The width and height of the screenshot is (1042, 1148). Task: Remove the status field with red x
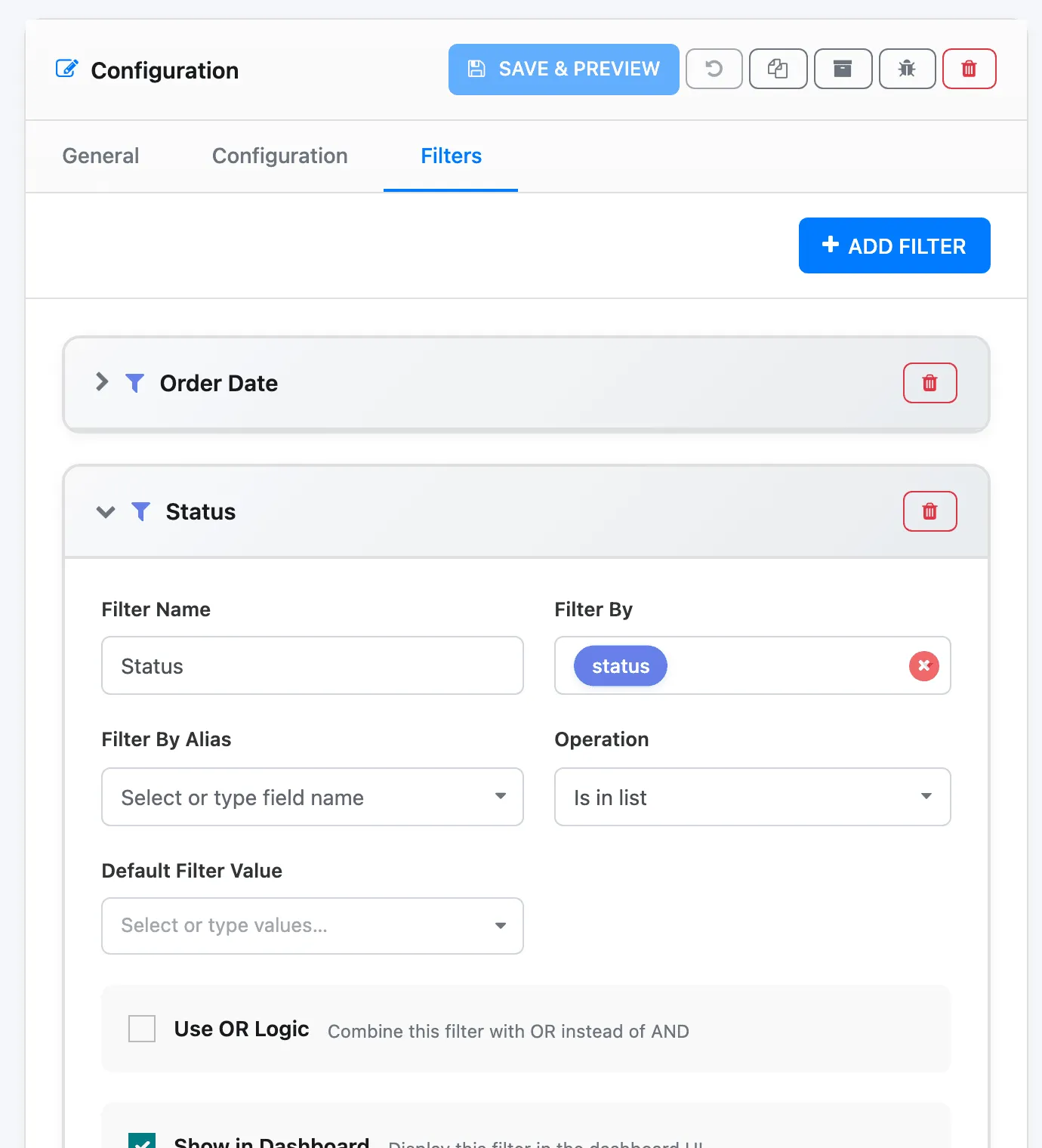click(x=924, y=666)
